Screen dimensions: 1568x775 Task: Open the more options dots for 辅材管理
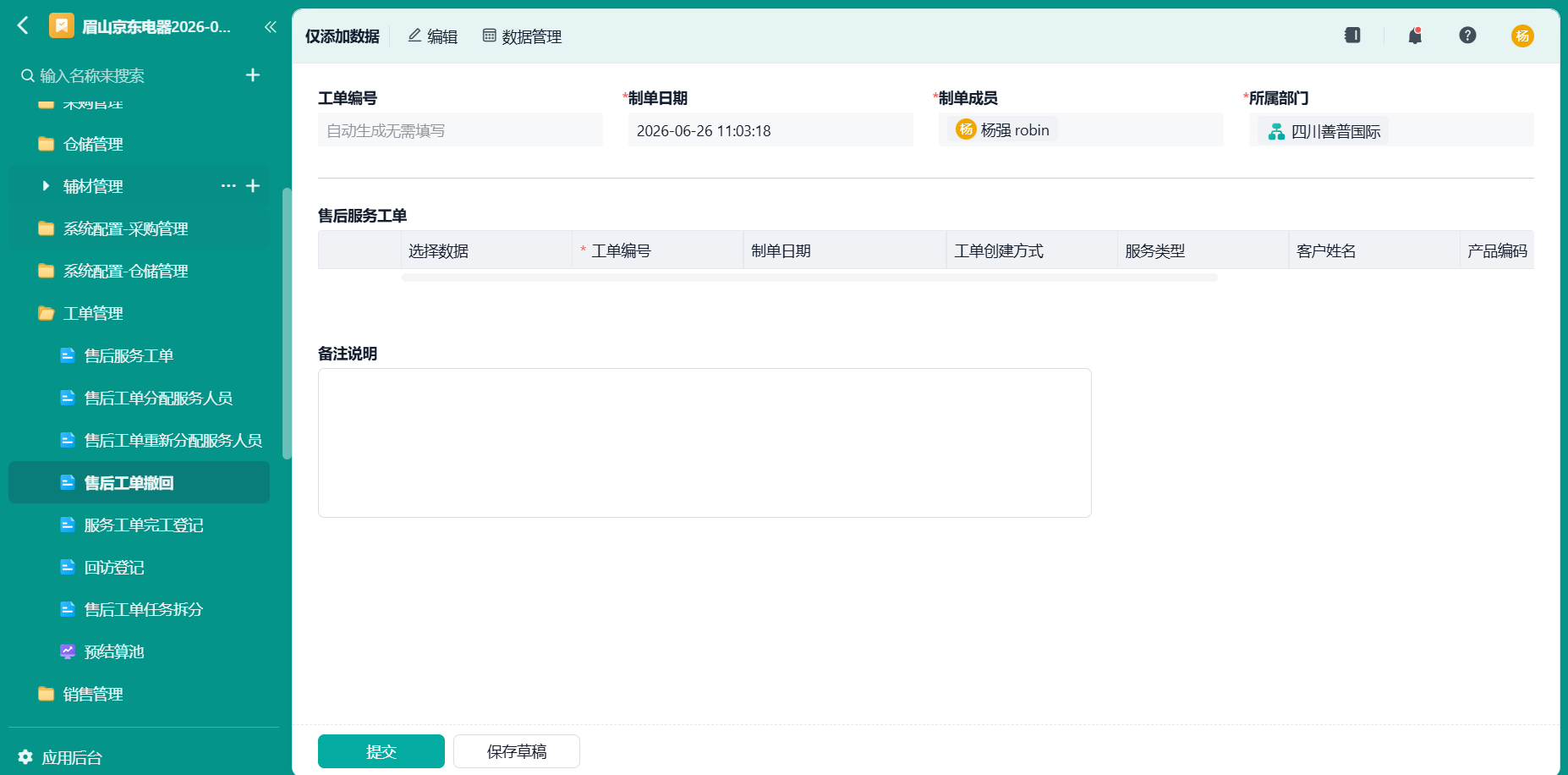pyautogui.click(x=228, y=186)
